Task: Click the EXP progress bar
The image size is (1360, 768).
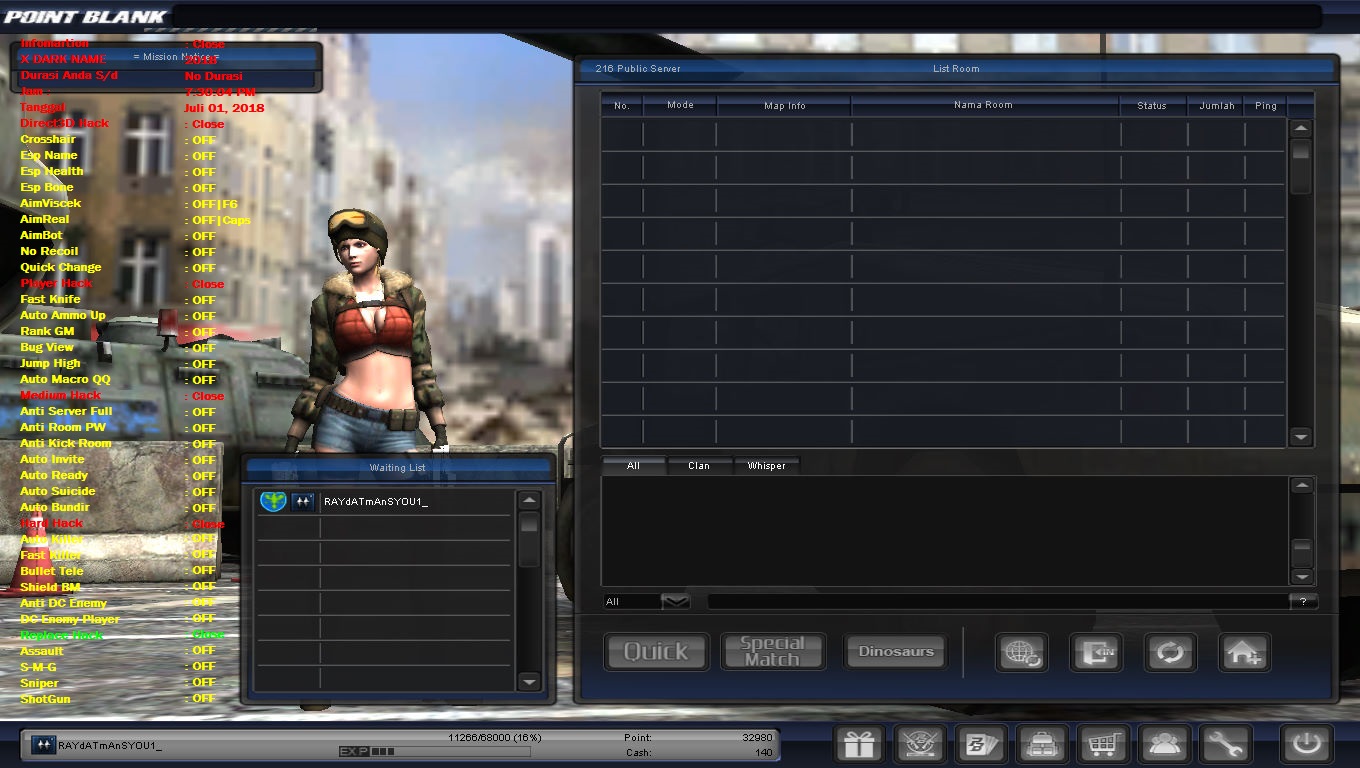Action: tap(435, 752)
